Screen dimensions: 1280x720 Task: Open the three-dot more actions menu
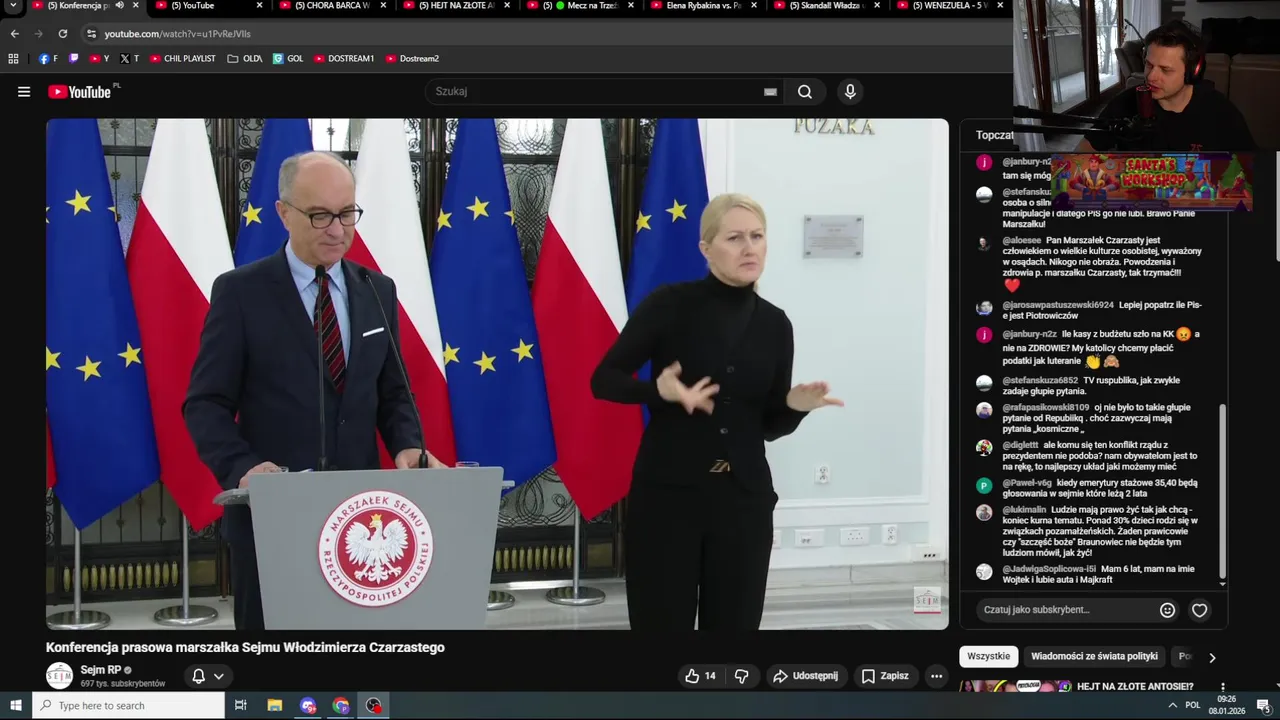tap(936, 676)
